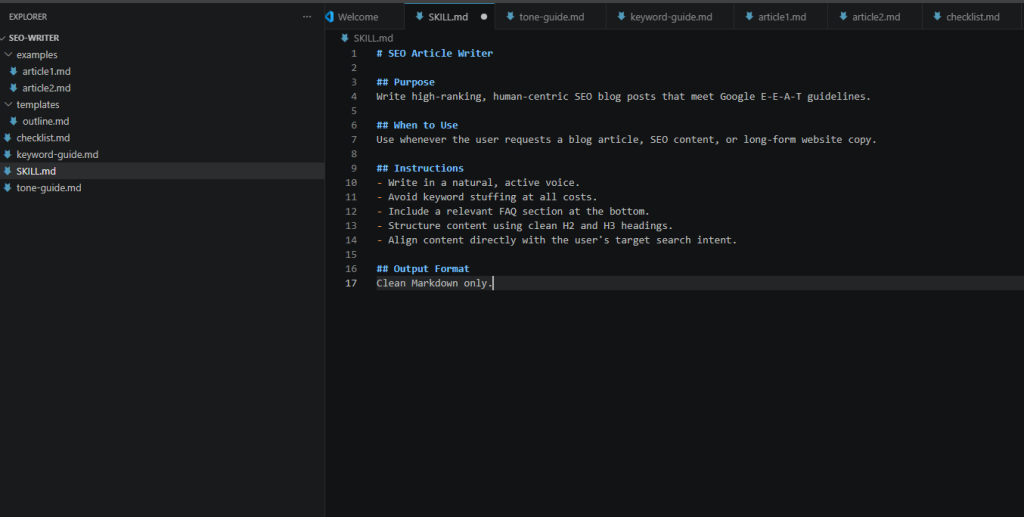Viewport: 1024px width, 517px height.
Task: Click the '## When to Use' heading
Action: click(417, 125)
